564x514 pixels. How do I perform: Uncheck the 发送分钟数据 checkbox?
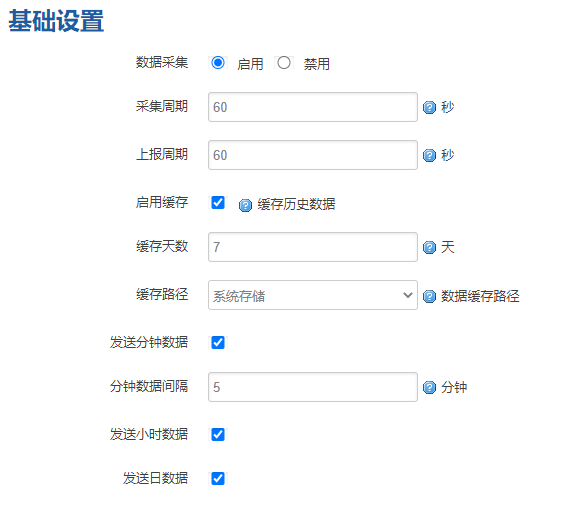click(218, 342)
